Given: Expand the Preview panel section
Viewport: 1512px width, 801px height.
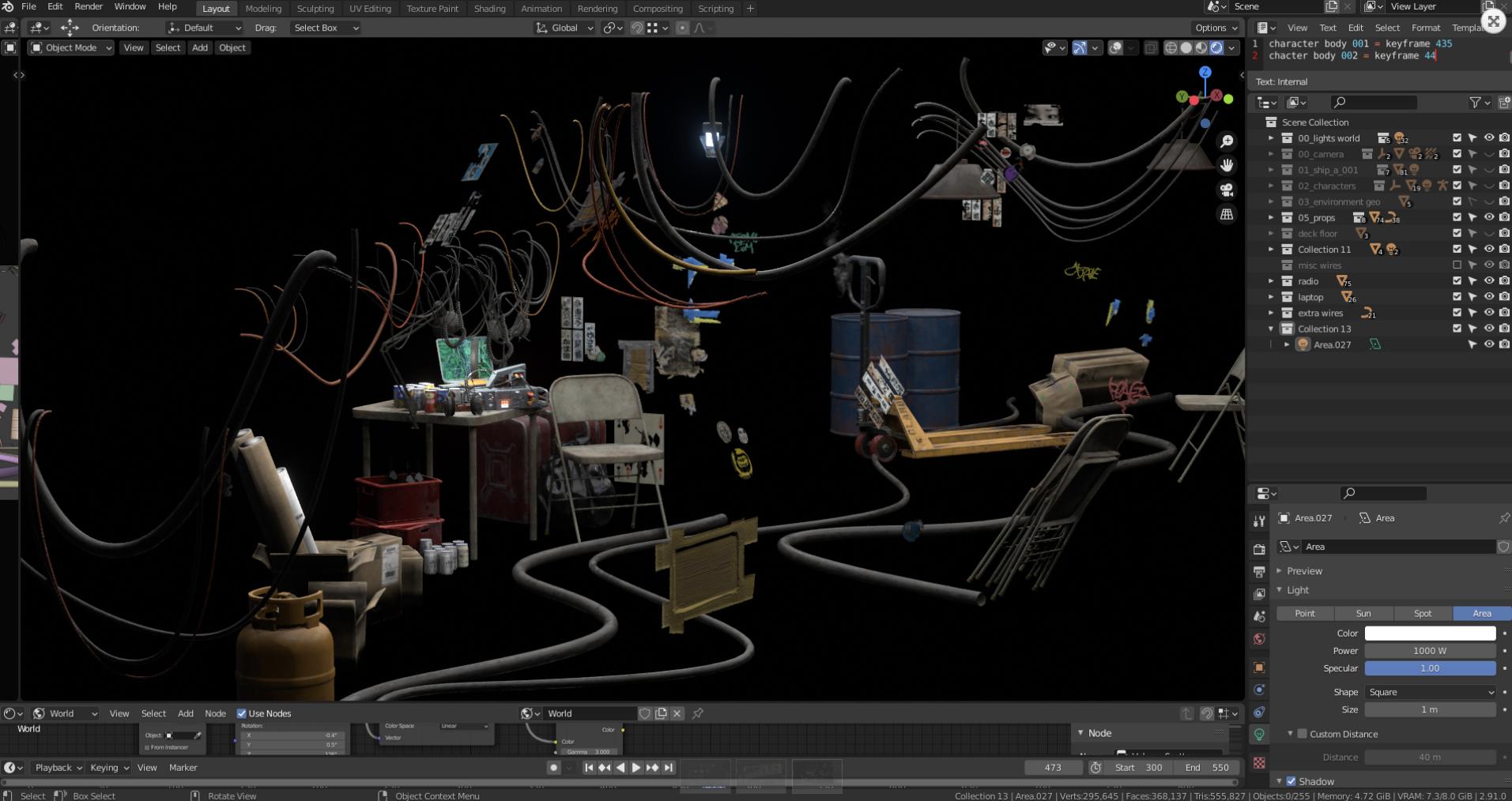Looking at the screenshot, I should click(1303, 571).
